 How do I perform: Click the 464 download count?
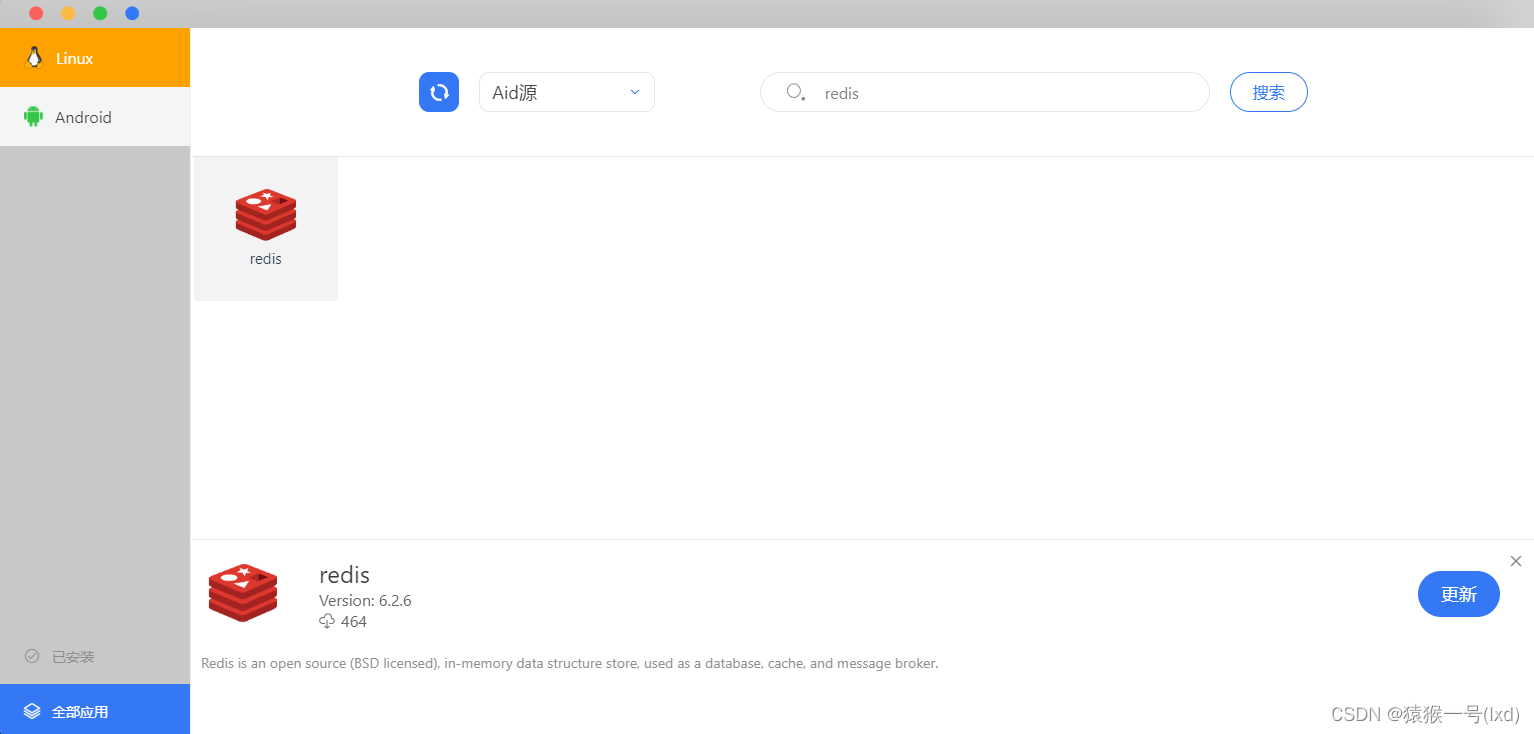pos(354,622)
